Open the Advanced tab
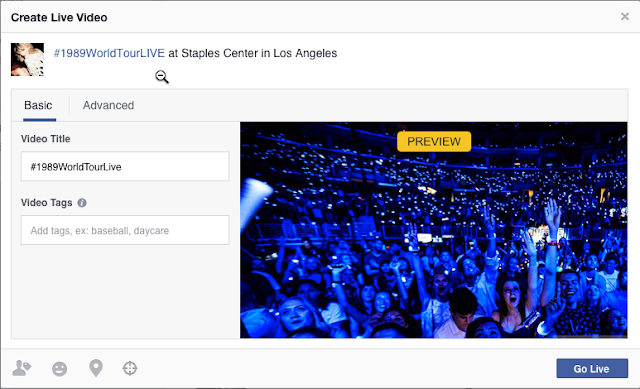The width and height of the screenshot is (640, 389). [108, 105]
